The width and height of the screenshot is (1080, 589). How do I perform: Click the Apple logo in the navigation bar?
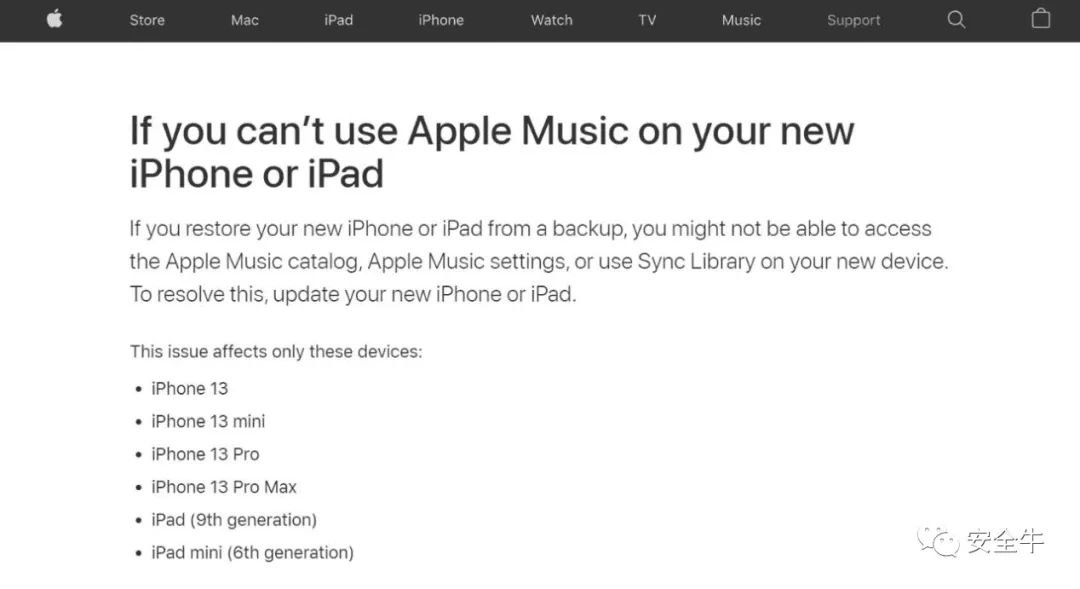54,19
